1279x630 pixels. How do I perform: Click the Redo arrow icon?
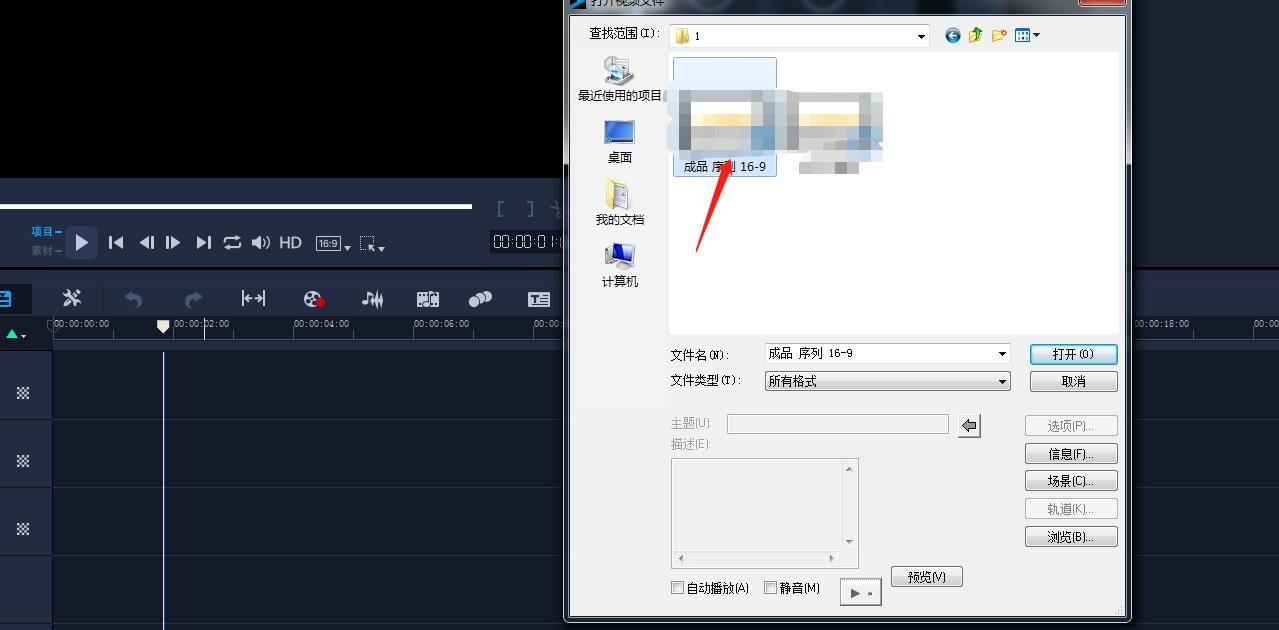[x=194, y=298]
